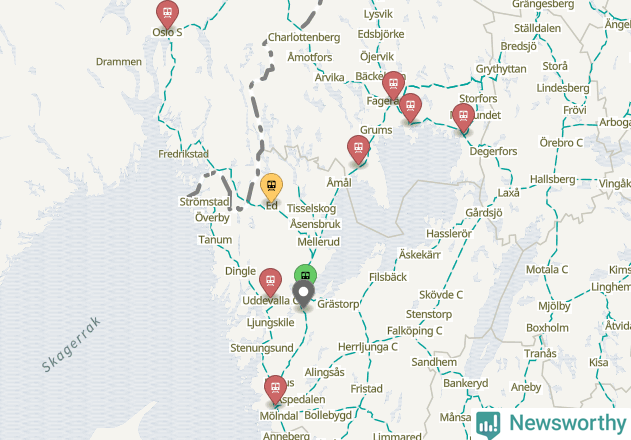Select the Hallsberg station label
This screenshot has width=631, height=440.
[552, 179]
